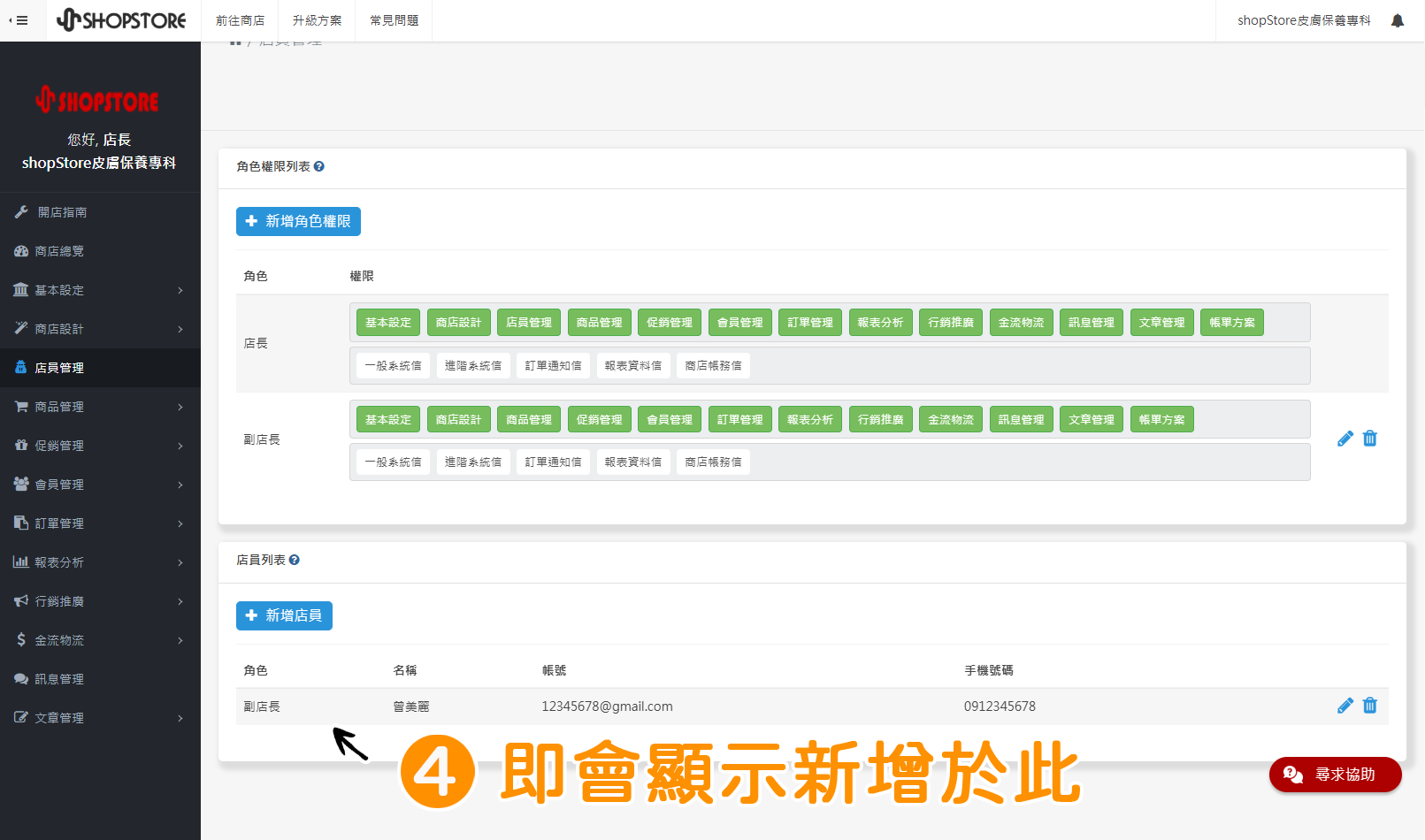Click the 店長 role row label
Screen dimensions: 1425x840
pyautogui.click(x=256, y=343)
